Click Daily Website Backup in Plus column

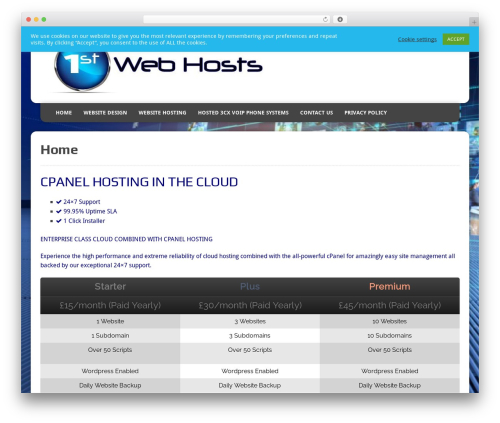(250, 385)
